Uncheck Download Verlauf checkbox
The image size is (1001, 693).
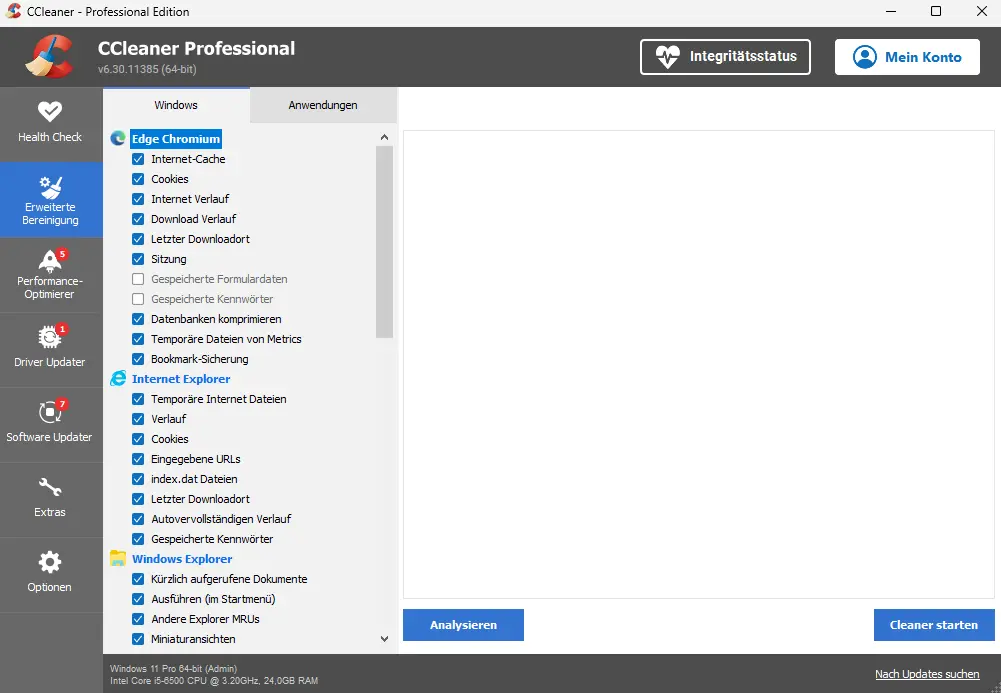point(138,219)
